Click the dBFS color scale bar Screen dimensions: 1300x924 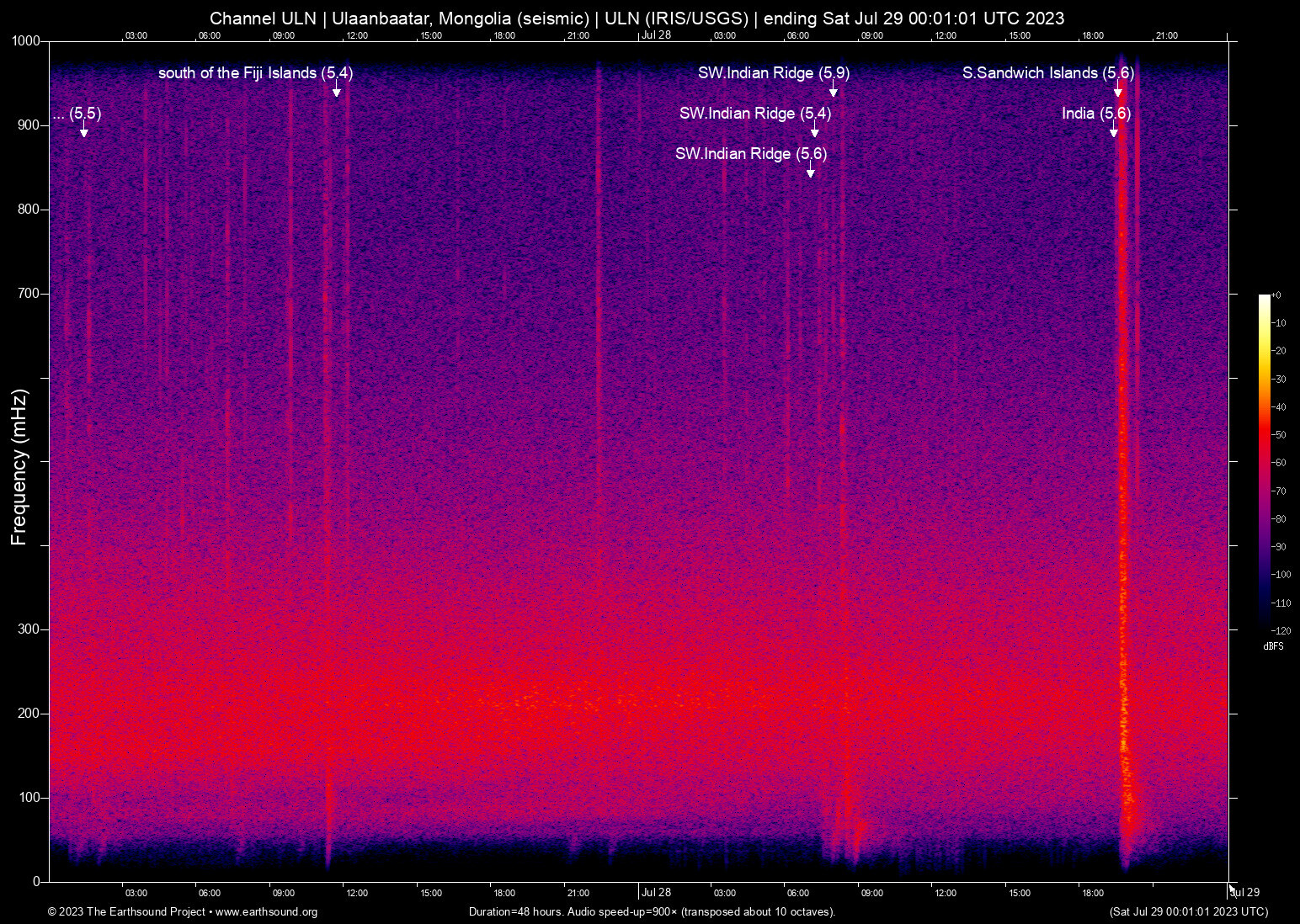tap(1264, 461)
